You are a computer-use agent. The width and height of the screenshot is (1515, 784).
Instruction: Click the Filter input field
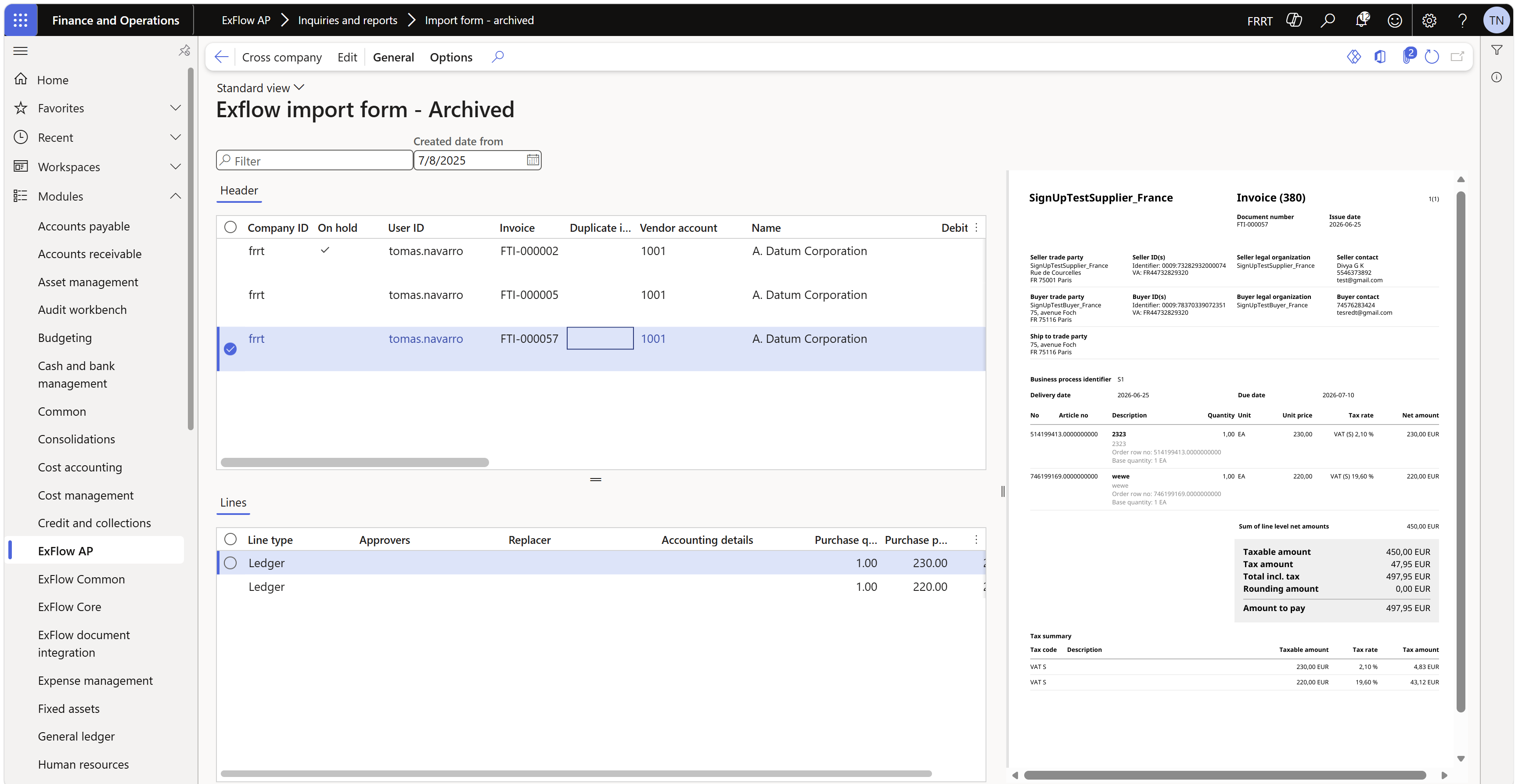pyautogui.click(x=315, y=161)
